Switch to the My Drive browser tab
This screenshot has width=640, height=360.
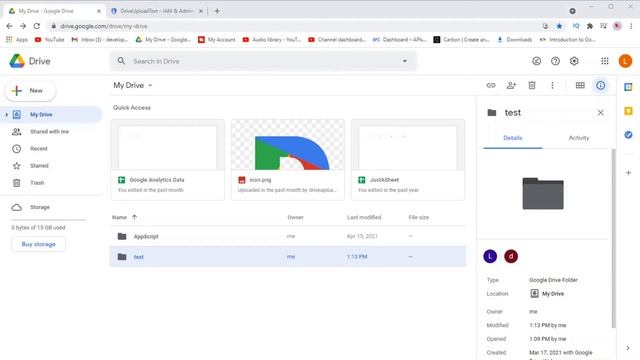click(x=53, y=11)
